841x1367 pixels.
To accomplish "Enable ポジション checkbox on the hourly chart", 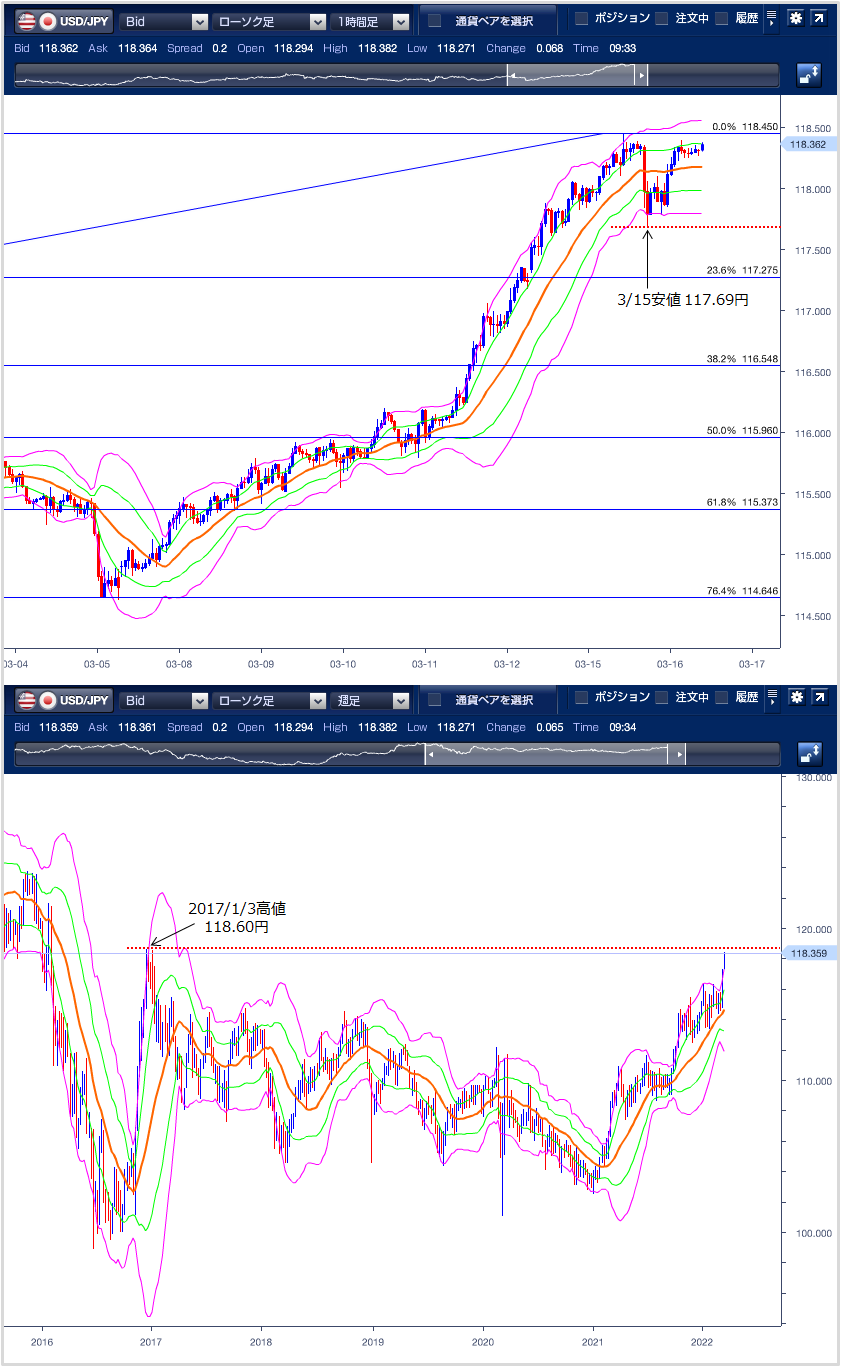I will point(582,19).
